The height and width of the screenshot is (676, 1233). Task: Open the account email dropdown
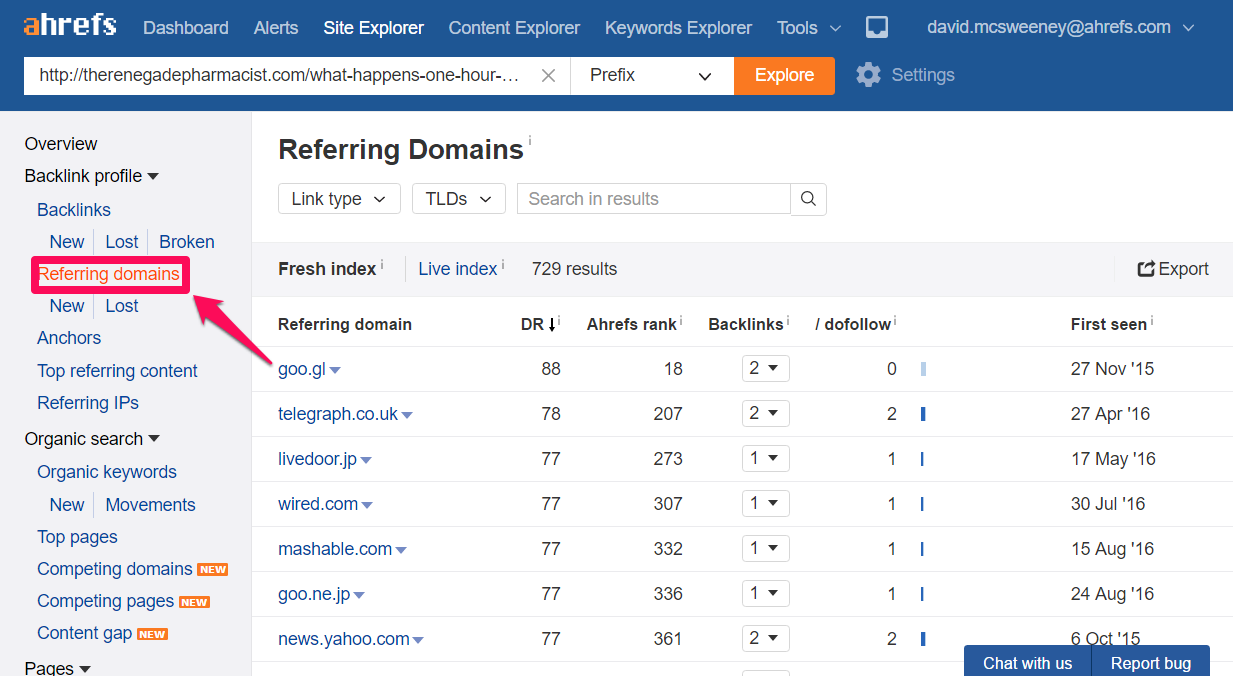coord(1061,28)
